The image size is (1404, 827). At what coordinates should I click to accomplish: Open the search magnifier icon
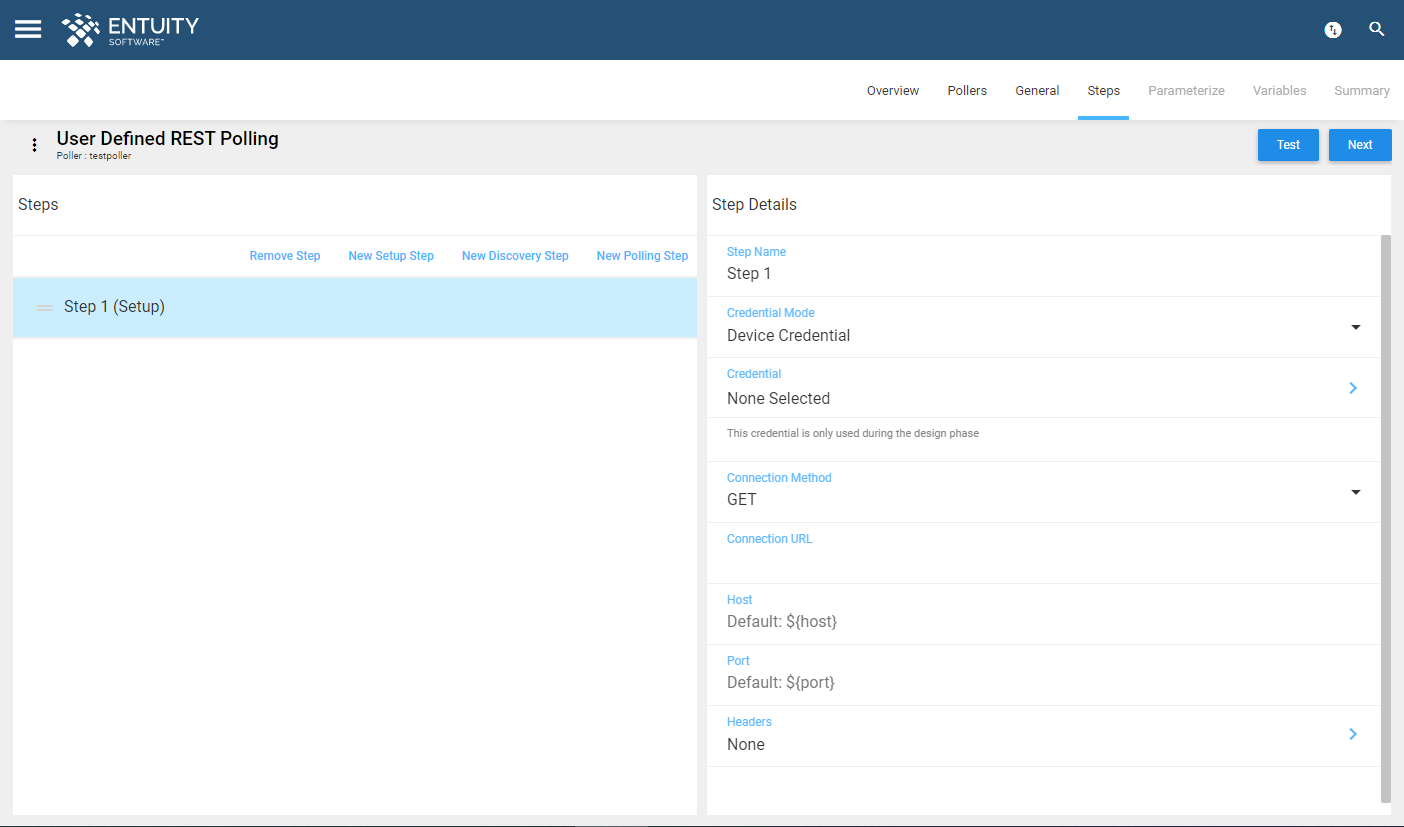click(1377, 29)
